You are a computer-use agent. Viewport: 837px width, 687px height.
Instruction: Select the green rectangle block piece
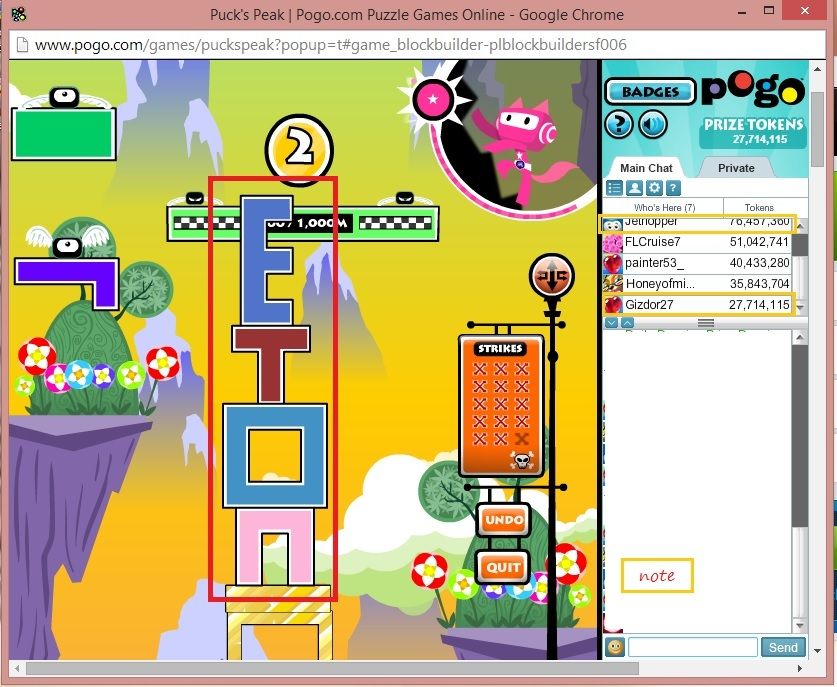64,134
